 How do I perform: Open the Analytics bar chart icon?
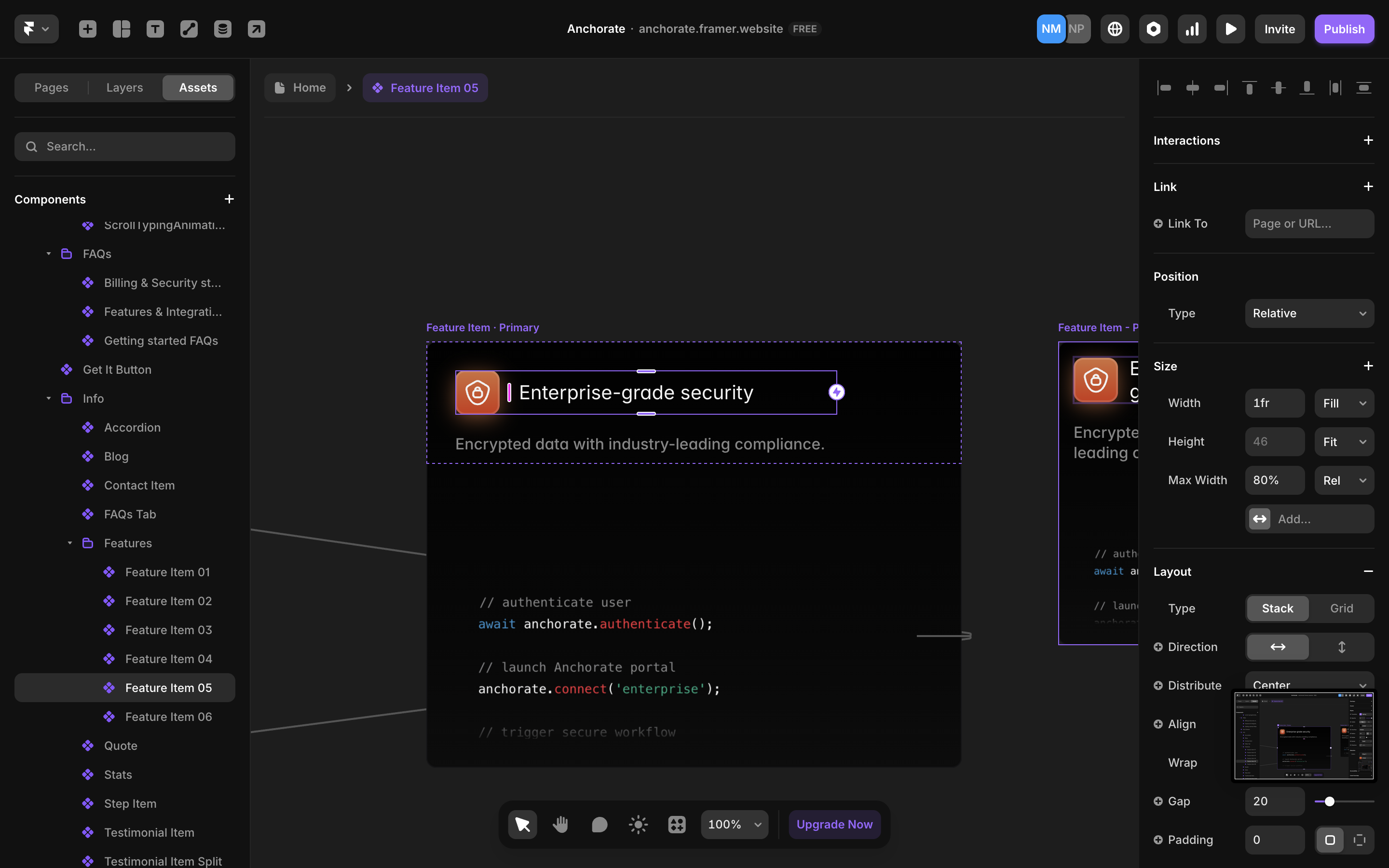pos(1192,29)
